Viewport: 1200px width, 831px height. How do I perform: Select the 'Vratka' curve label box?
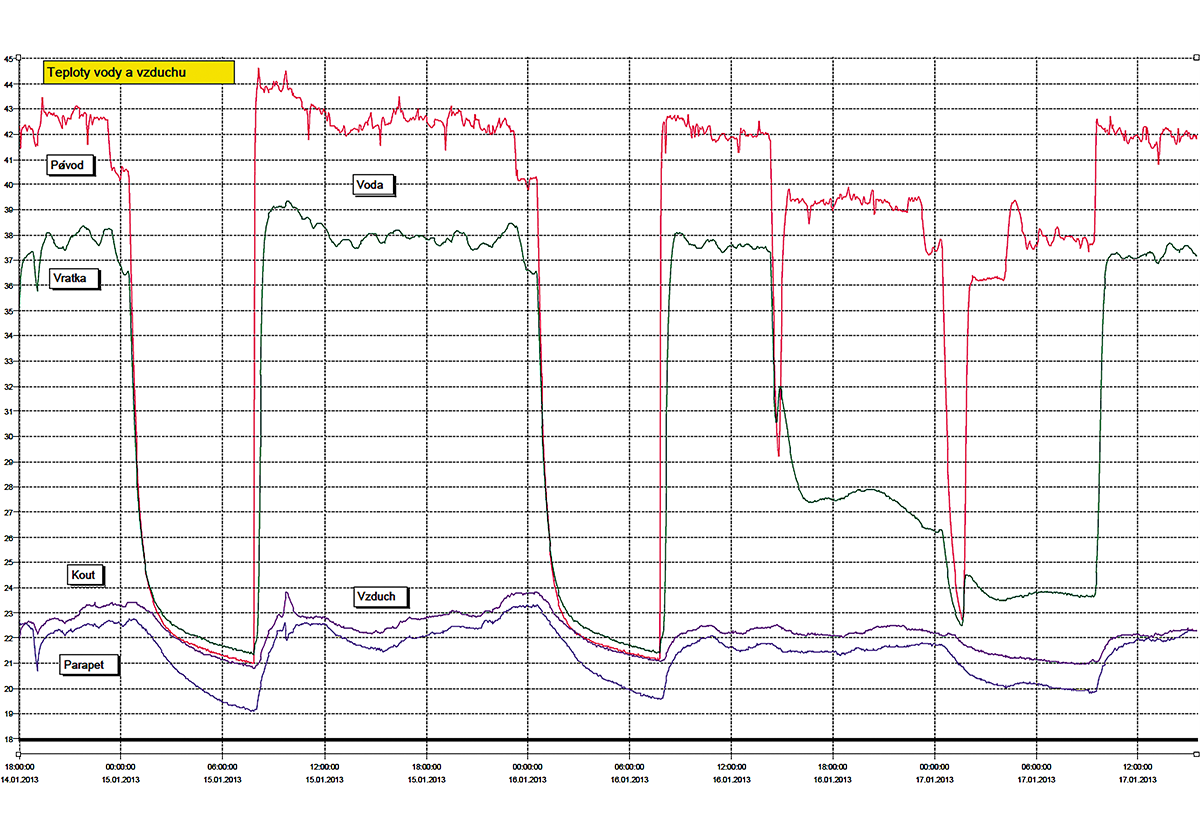[x=73, y=279]
